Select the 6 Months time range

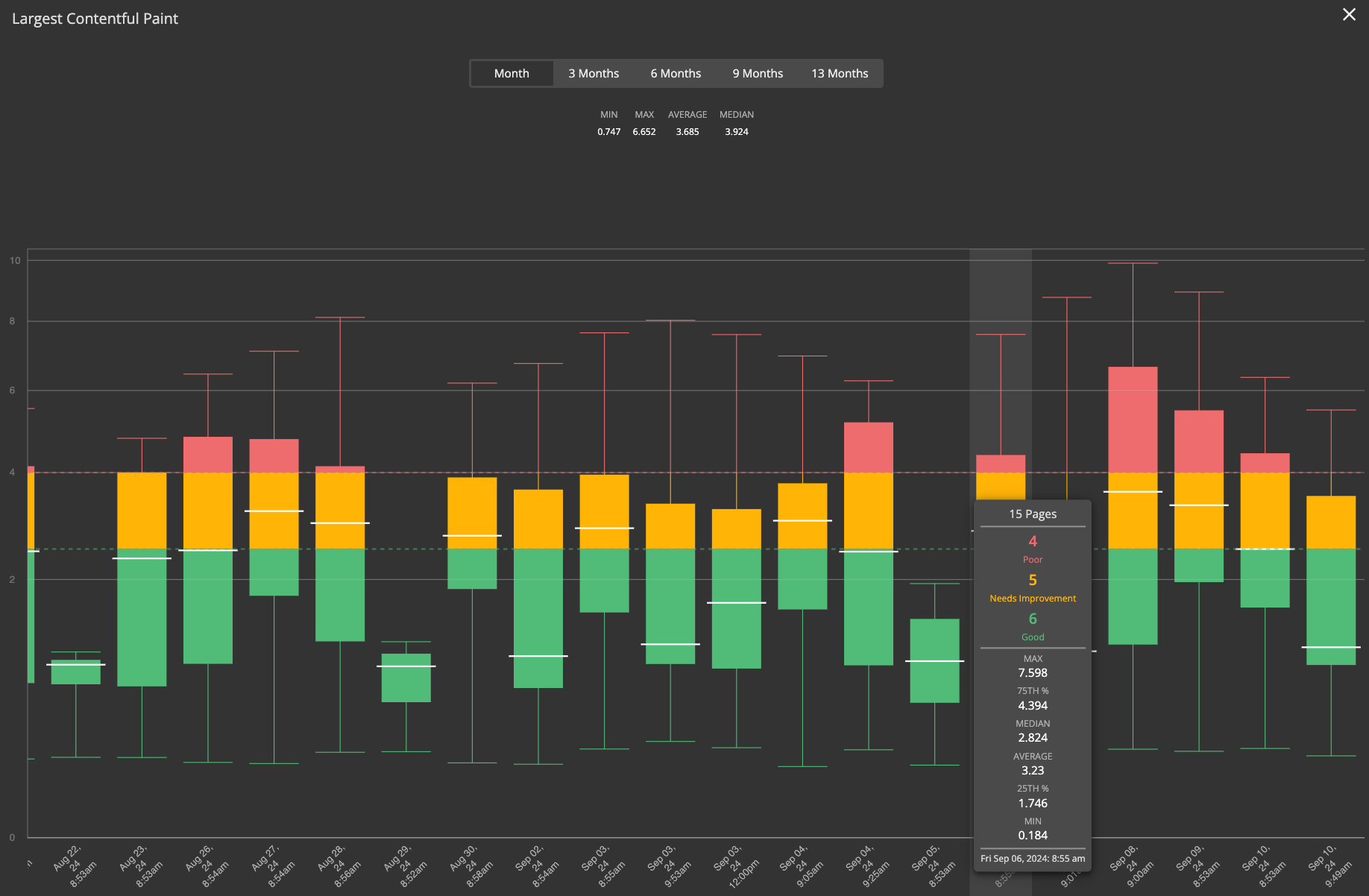point(675,73)
